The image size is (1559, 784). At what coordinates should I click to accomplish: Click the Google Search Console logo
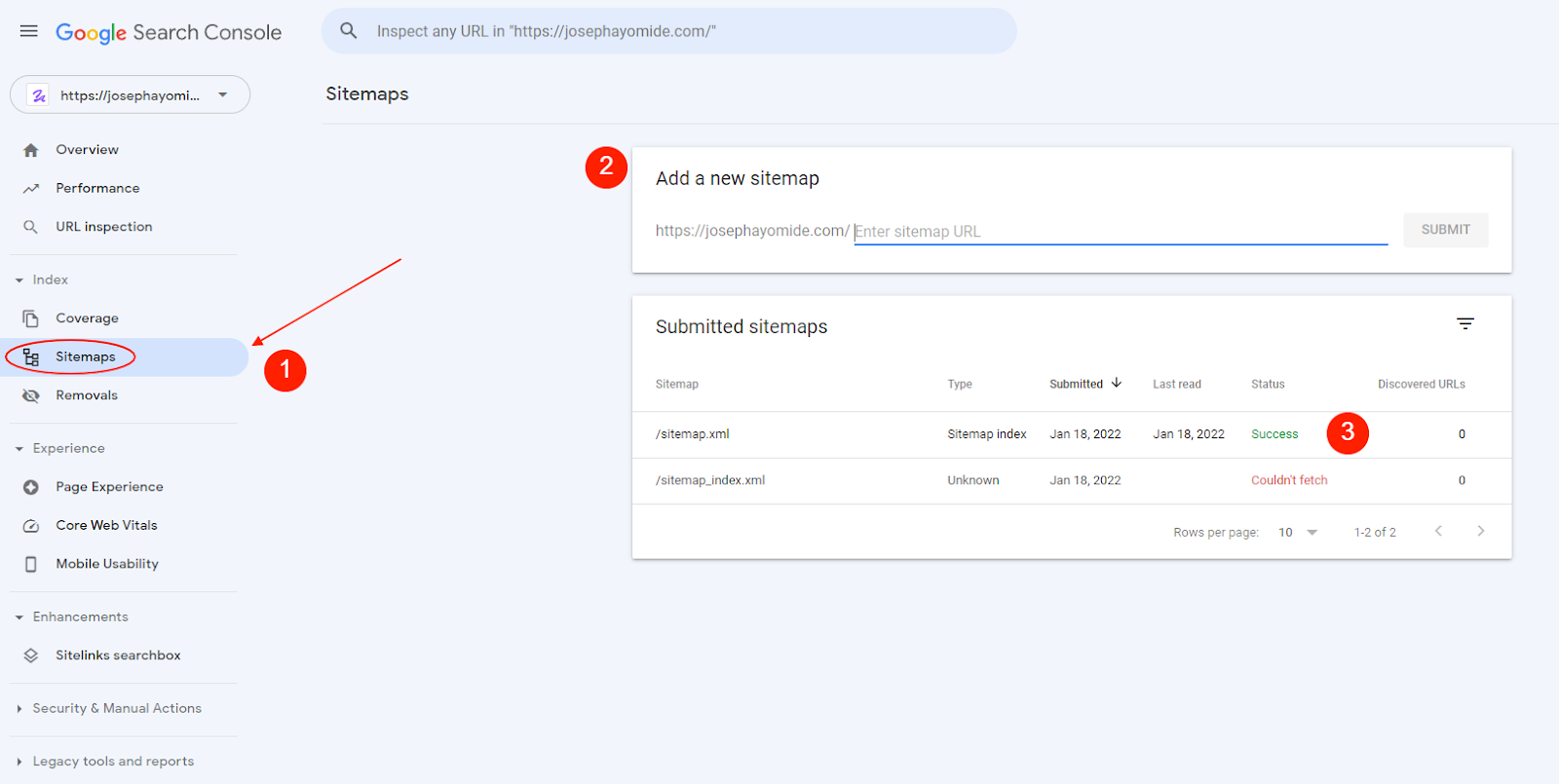[x=169, y=32]
